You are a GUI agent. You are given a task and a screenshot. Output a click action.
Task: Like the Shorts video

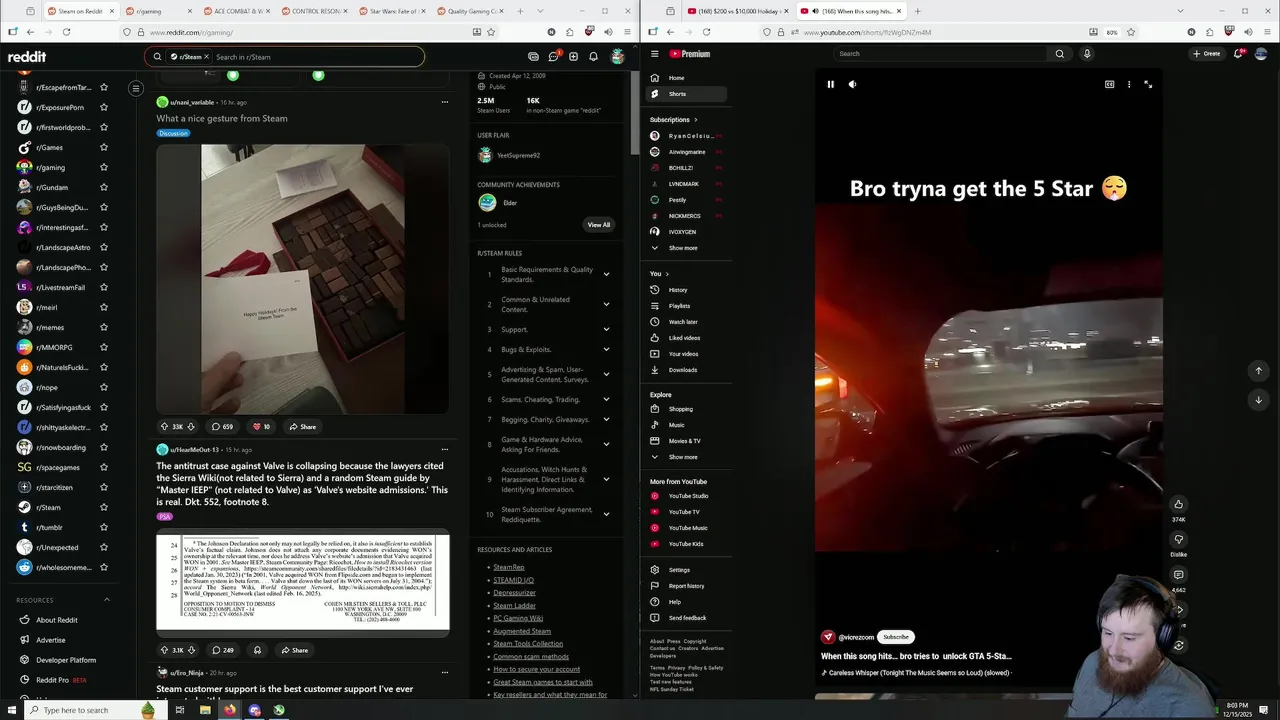point(1178,504)
